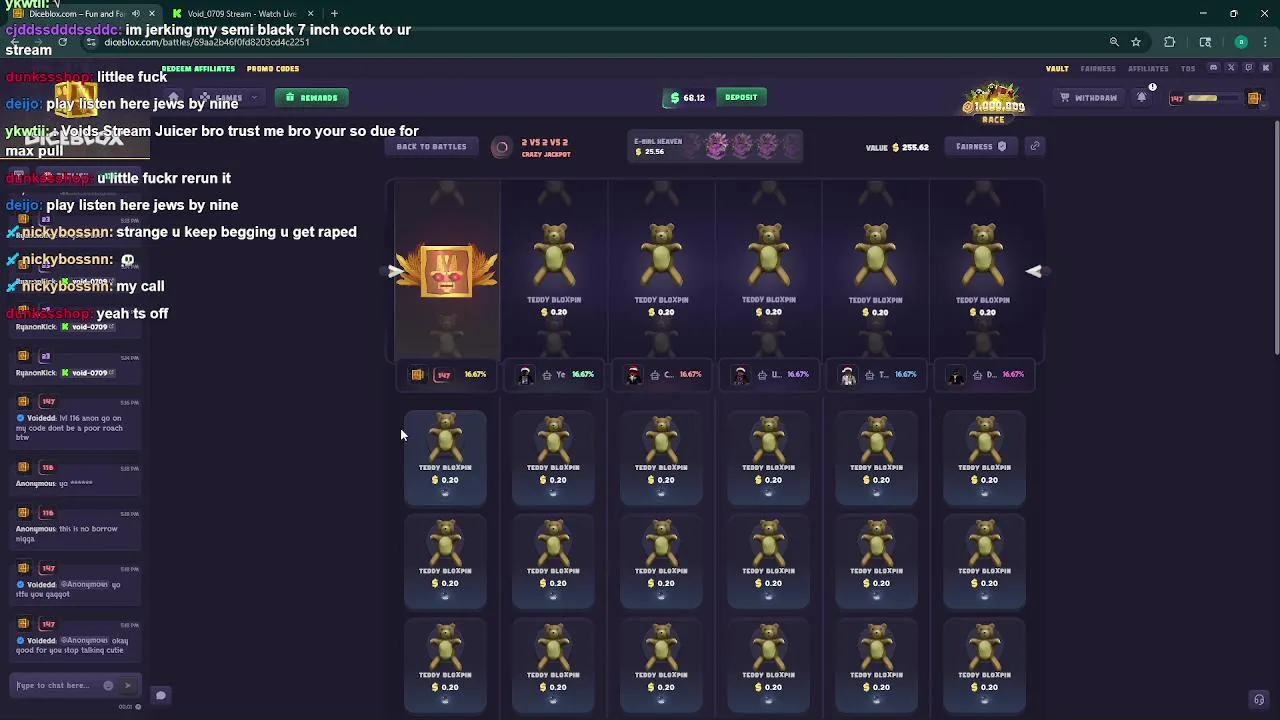Open the profile avatar dropdown
The image size is (1280, 720).
point(1254,97)
